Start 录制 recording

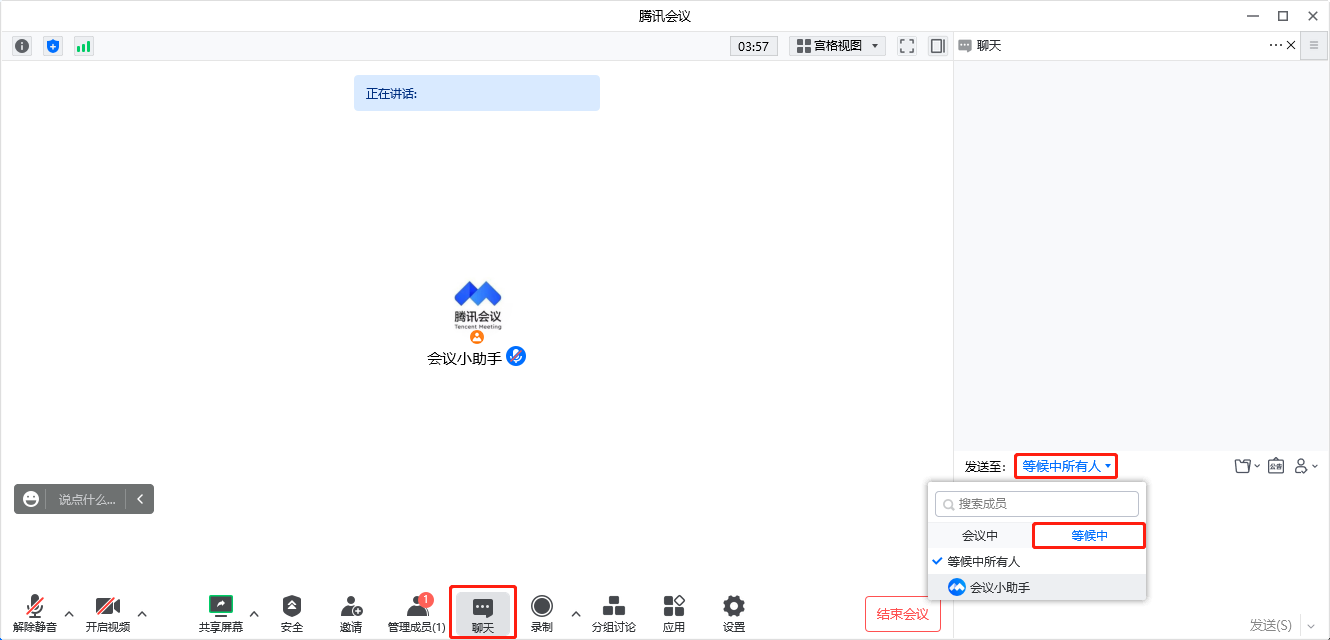[x=542, y=614]
